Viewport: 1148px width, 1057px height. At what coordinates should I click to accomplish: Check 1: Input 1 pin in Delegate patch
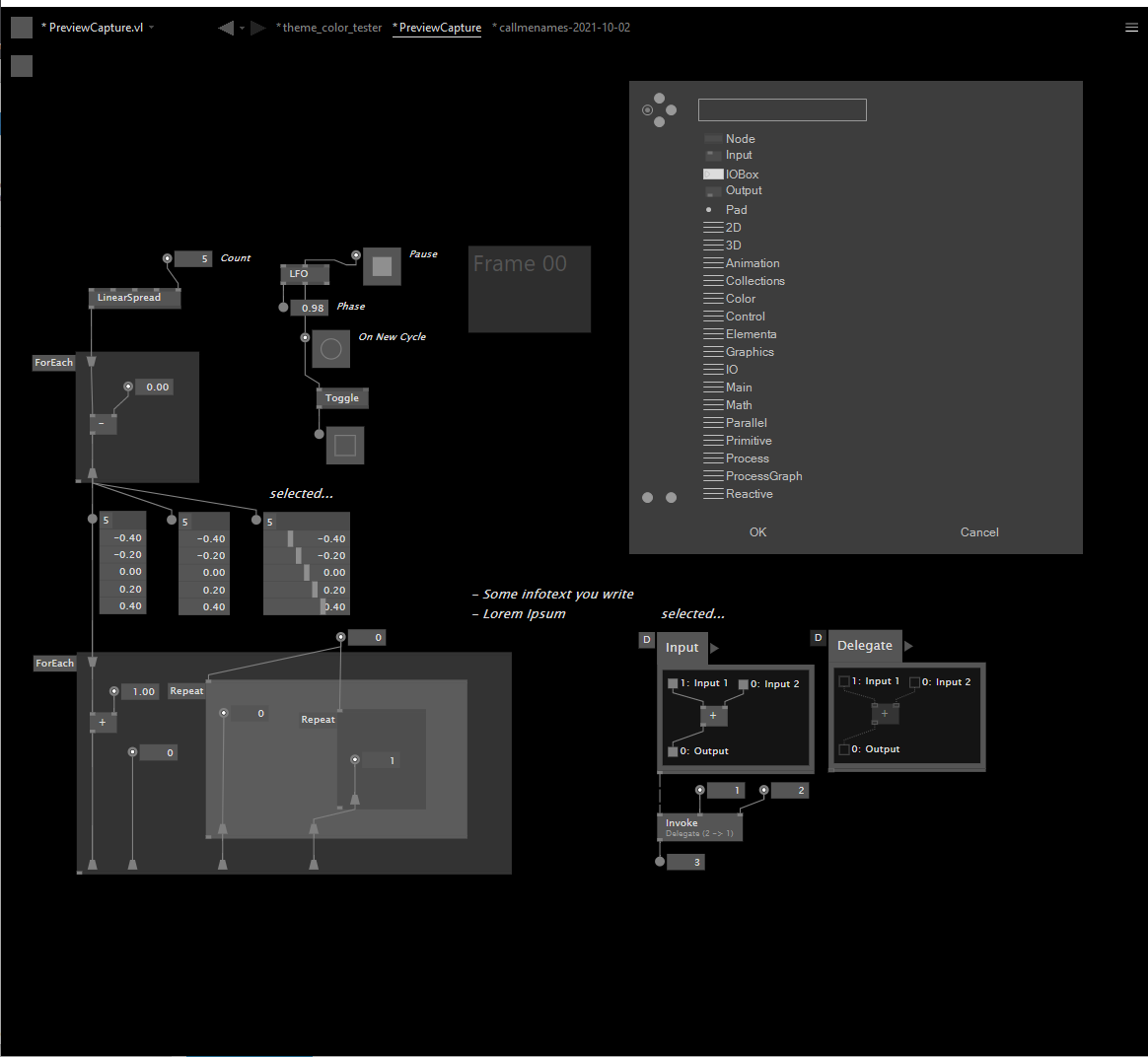pyautogui.click(x=844, y=681)
